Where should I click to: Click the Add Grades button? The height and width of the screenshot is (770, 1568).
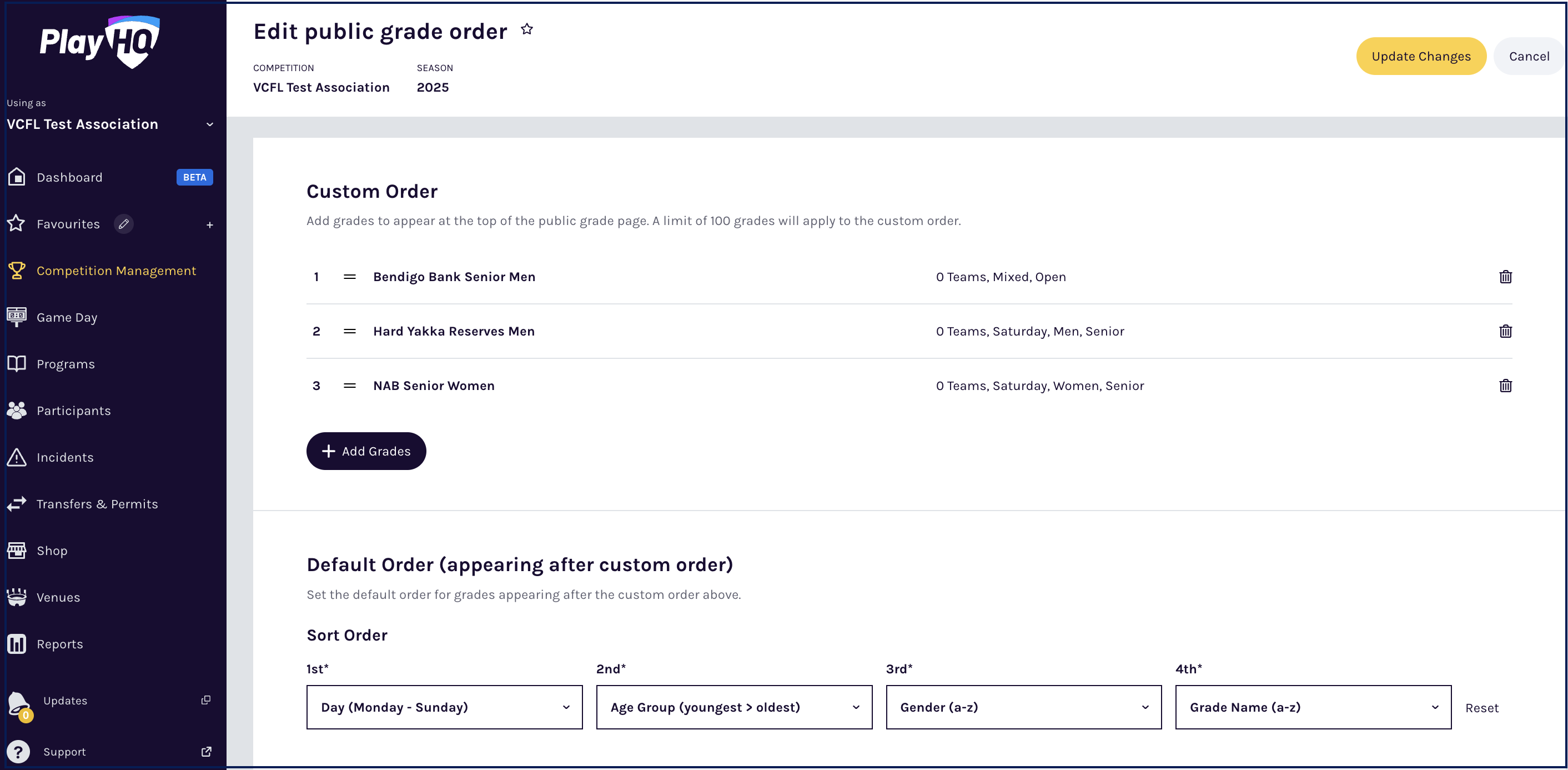pyautogui.click(x=366, y=452)
